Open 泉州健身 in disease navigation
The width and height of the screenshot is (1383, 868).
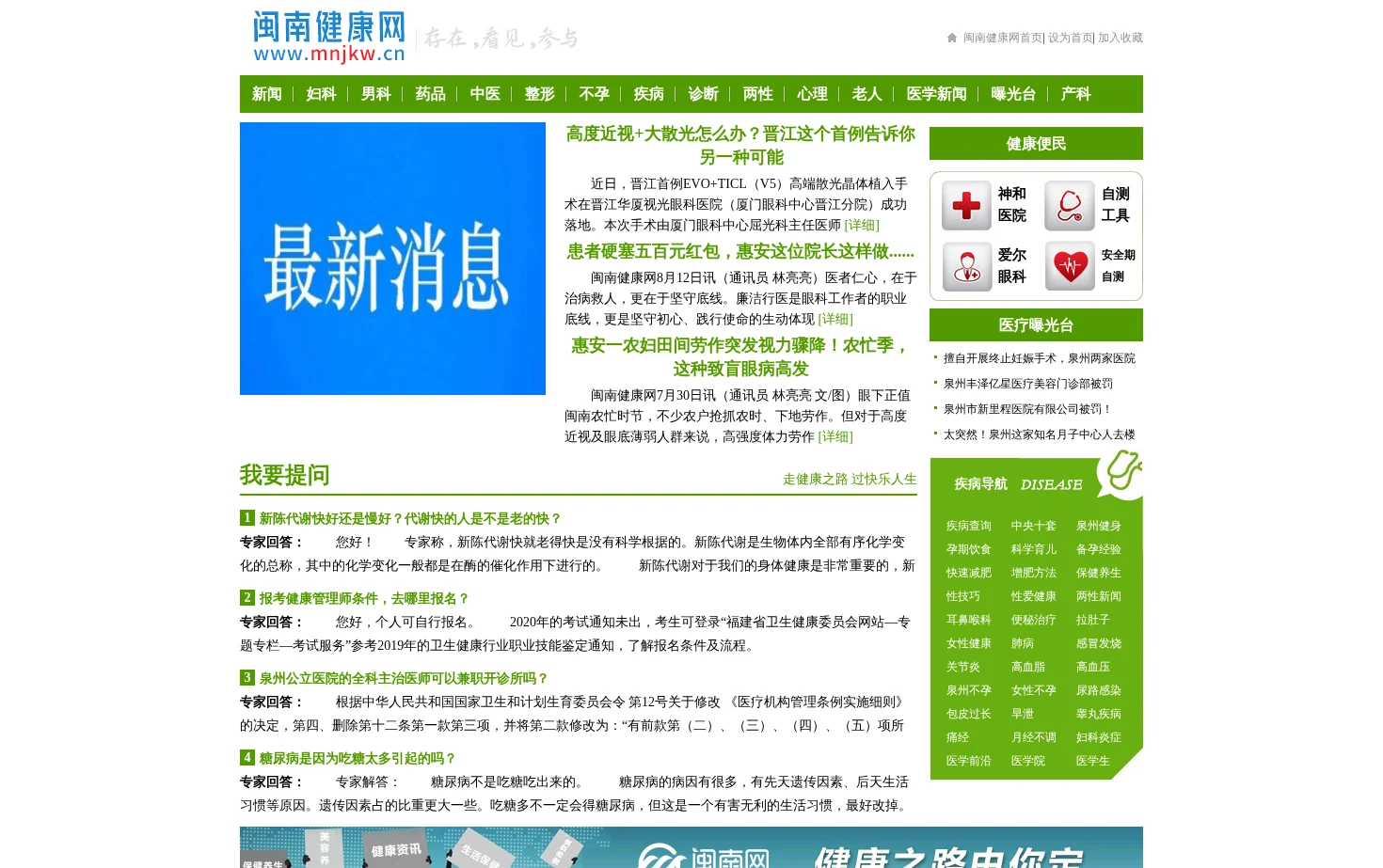point(1099,526)
